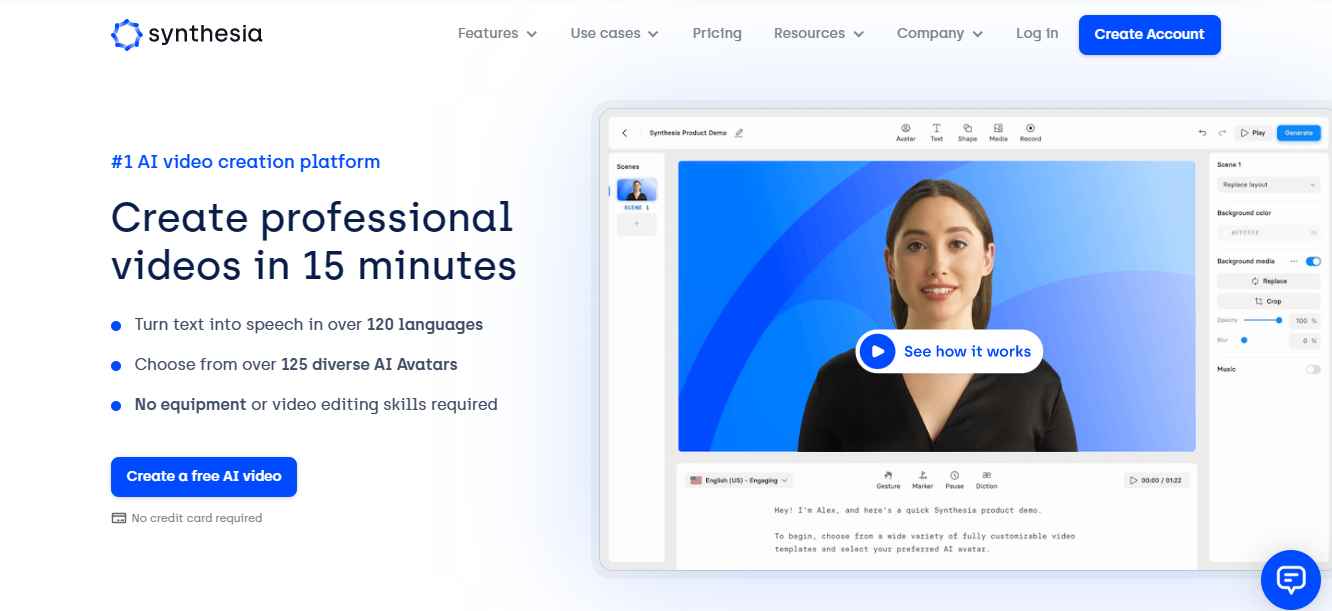
Task: Click the blue Generate button
Action: (1298, 132)
